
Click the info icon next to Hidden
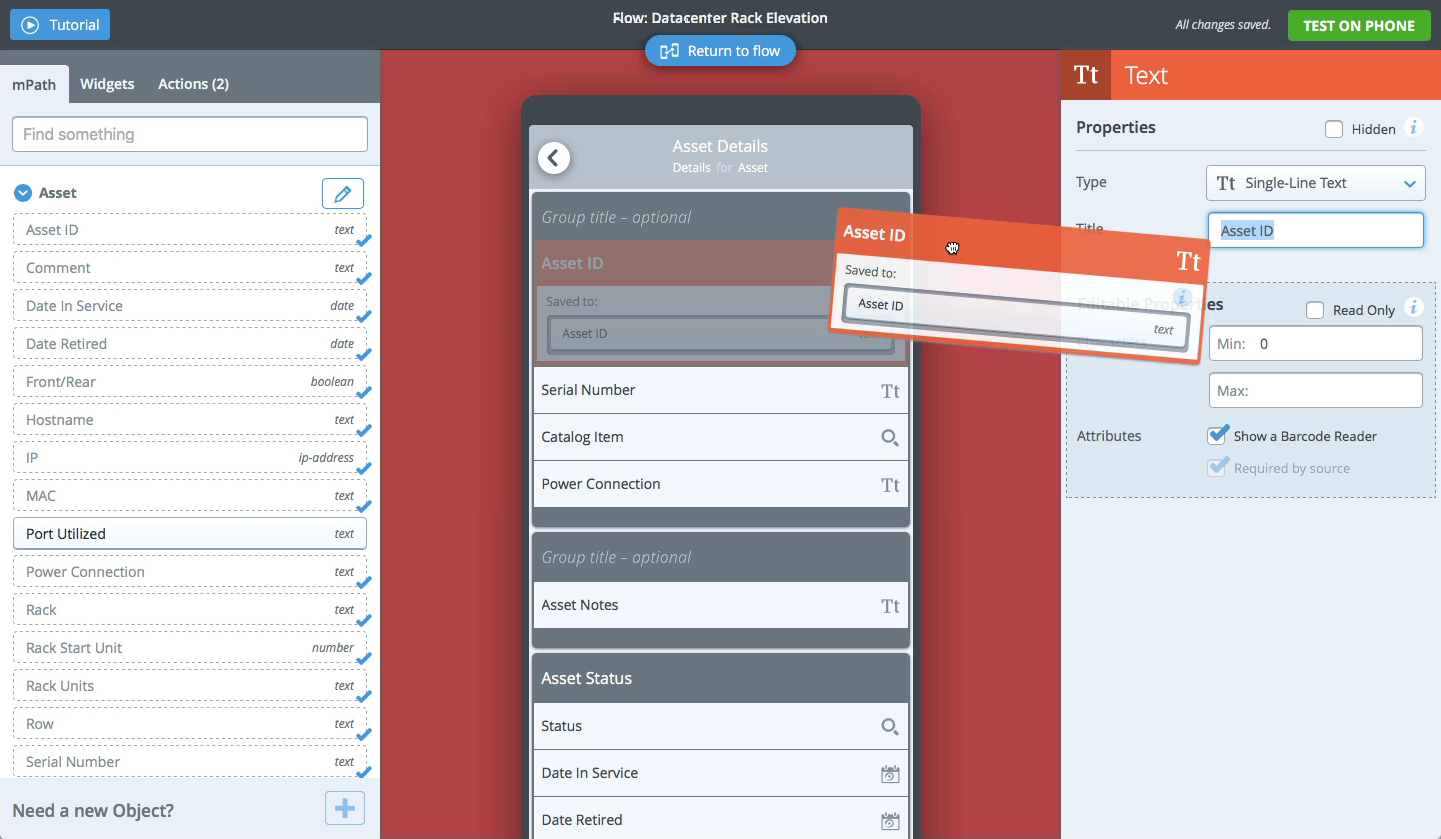click(1414, 128)
